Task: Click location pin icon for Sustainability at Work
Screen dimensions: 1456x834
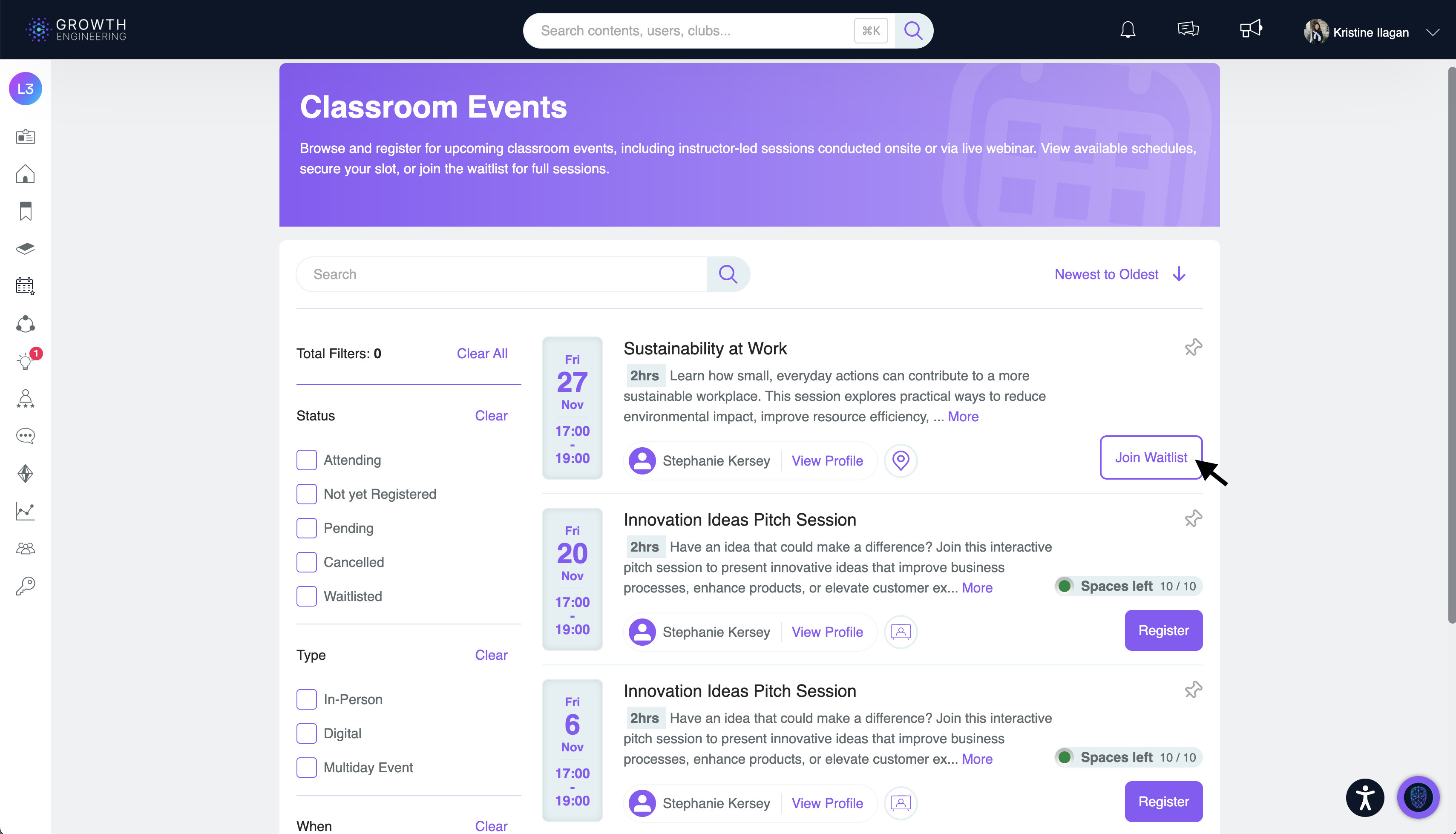Action: tap(901, 460)
